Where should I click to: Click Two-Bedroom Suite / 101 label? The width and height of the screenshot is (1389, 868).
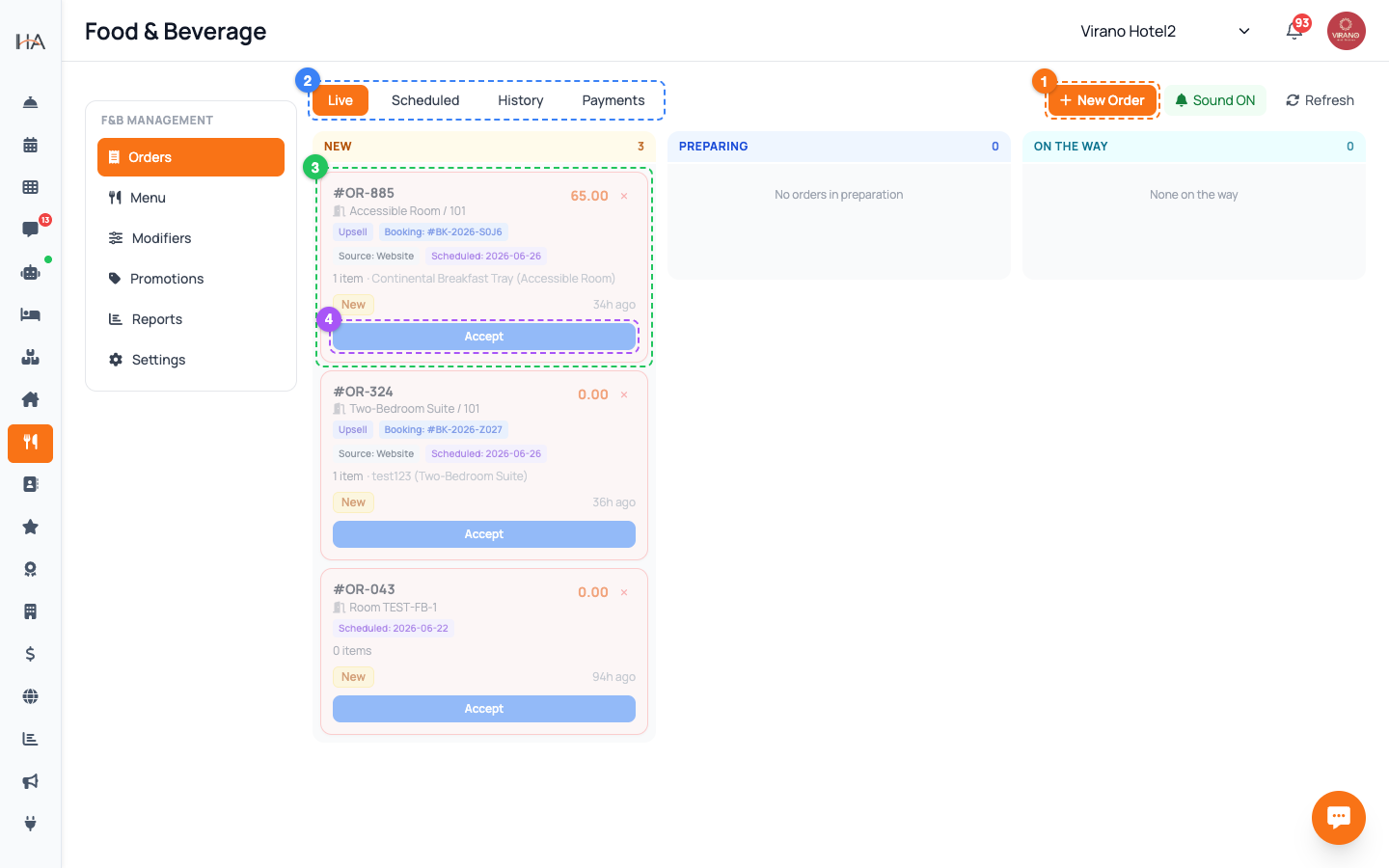coord(414,409)
